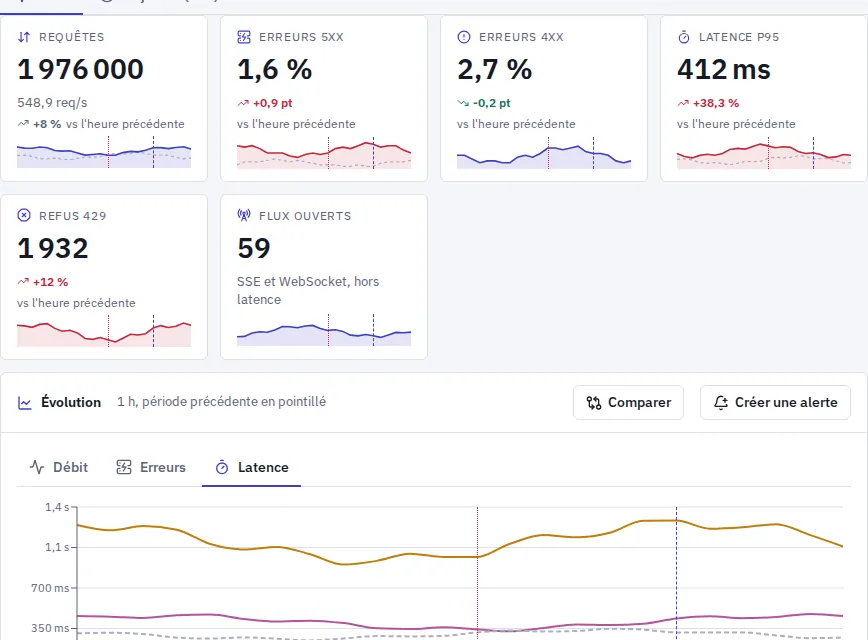Click the trend-down arrow beside -0,2 pt
The image size is (868, 640).
[x=463, y=103]
